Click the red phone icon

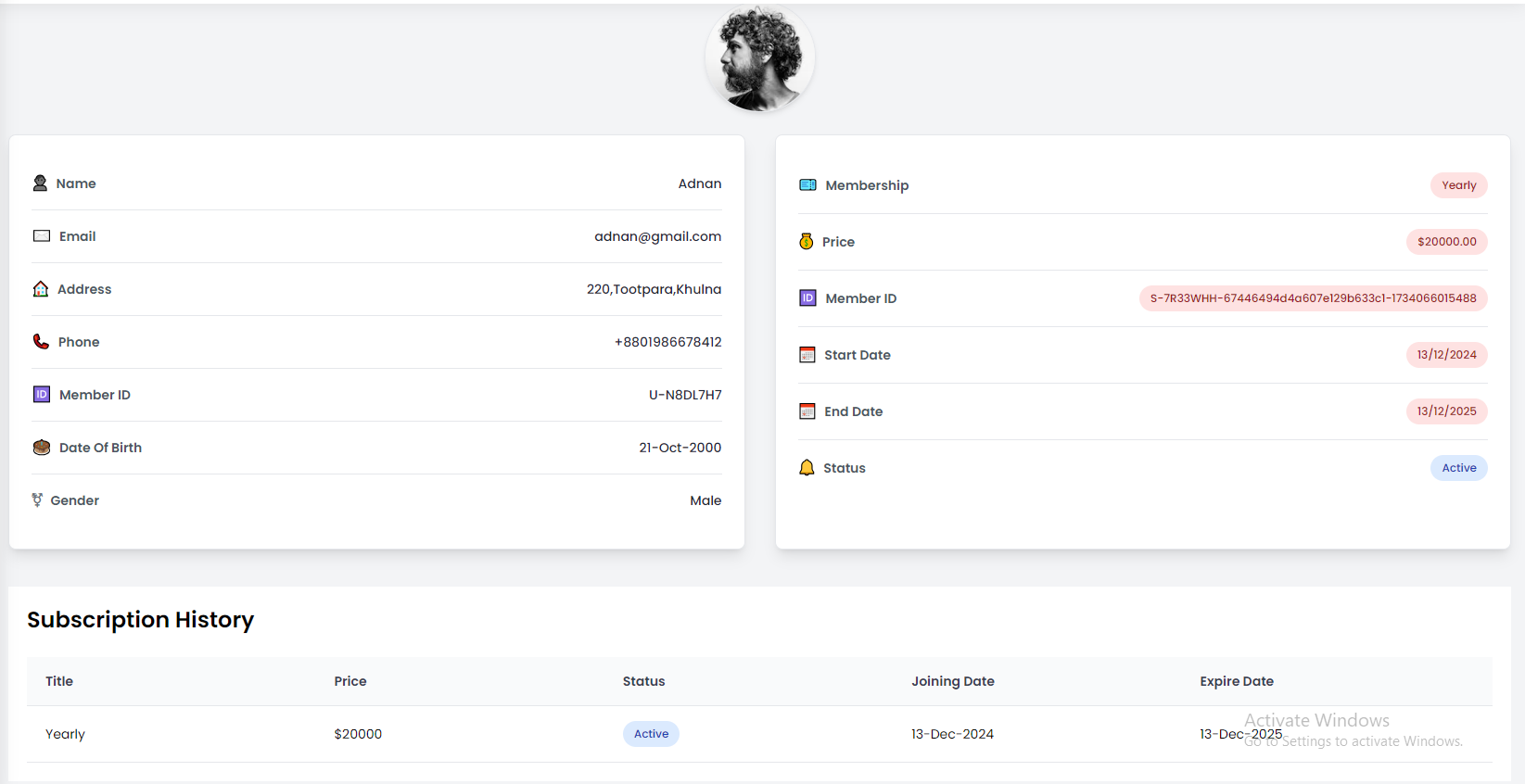(x=41, y=342)
